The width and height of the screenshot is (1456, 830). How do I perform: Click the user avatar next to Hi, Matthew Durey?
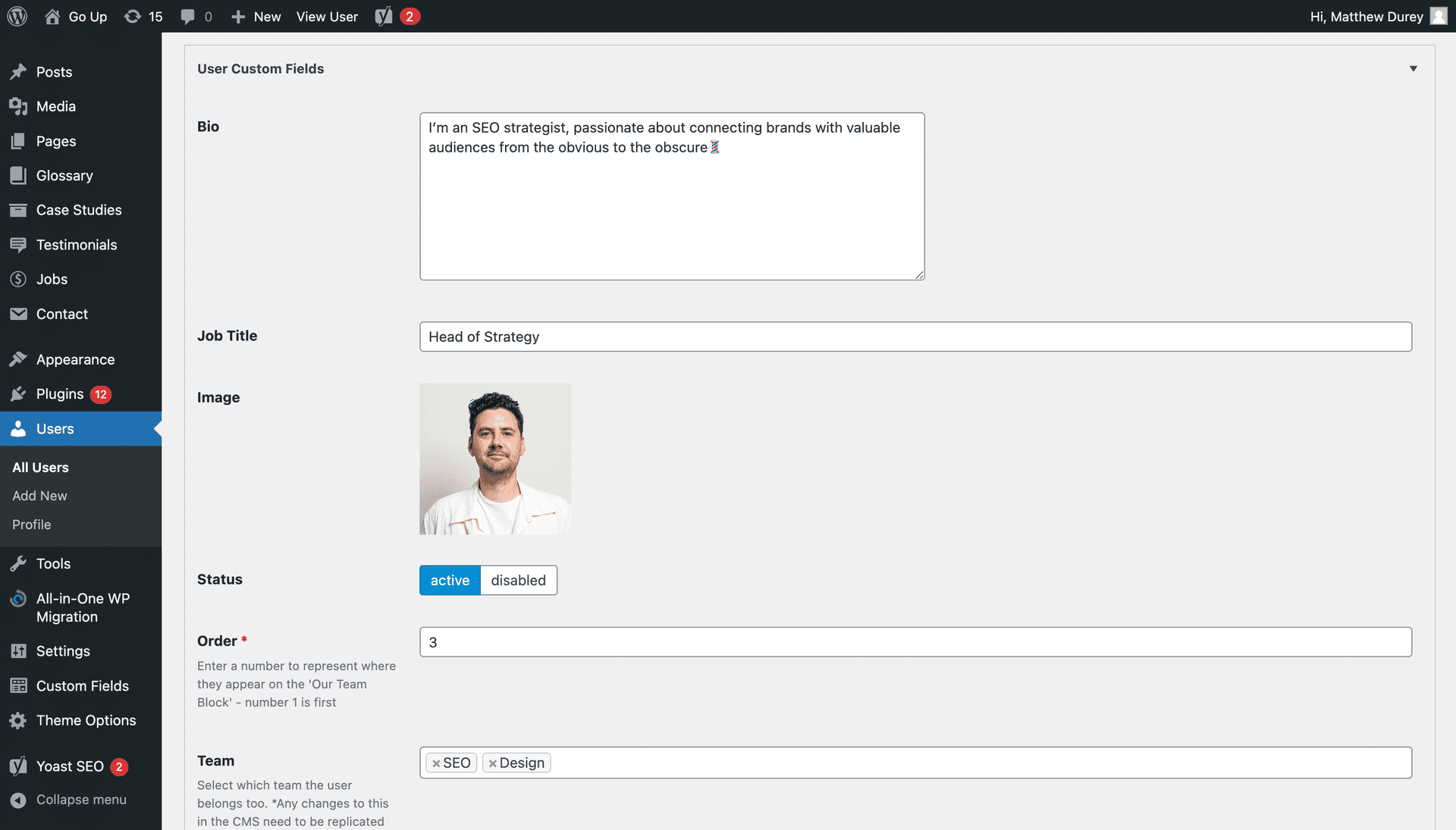1438,16
